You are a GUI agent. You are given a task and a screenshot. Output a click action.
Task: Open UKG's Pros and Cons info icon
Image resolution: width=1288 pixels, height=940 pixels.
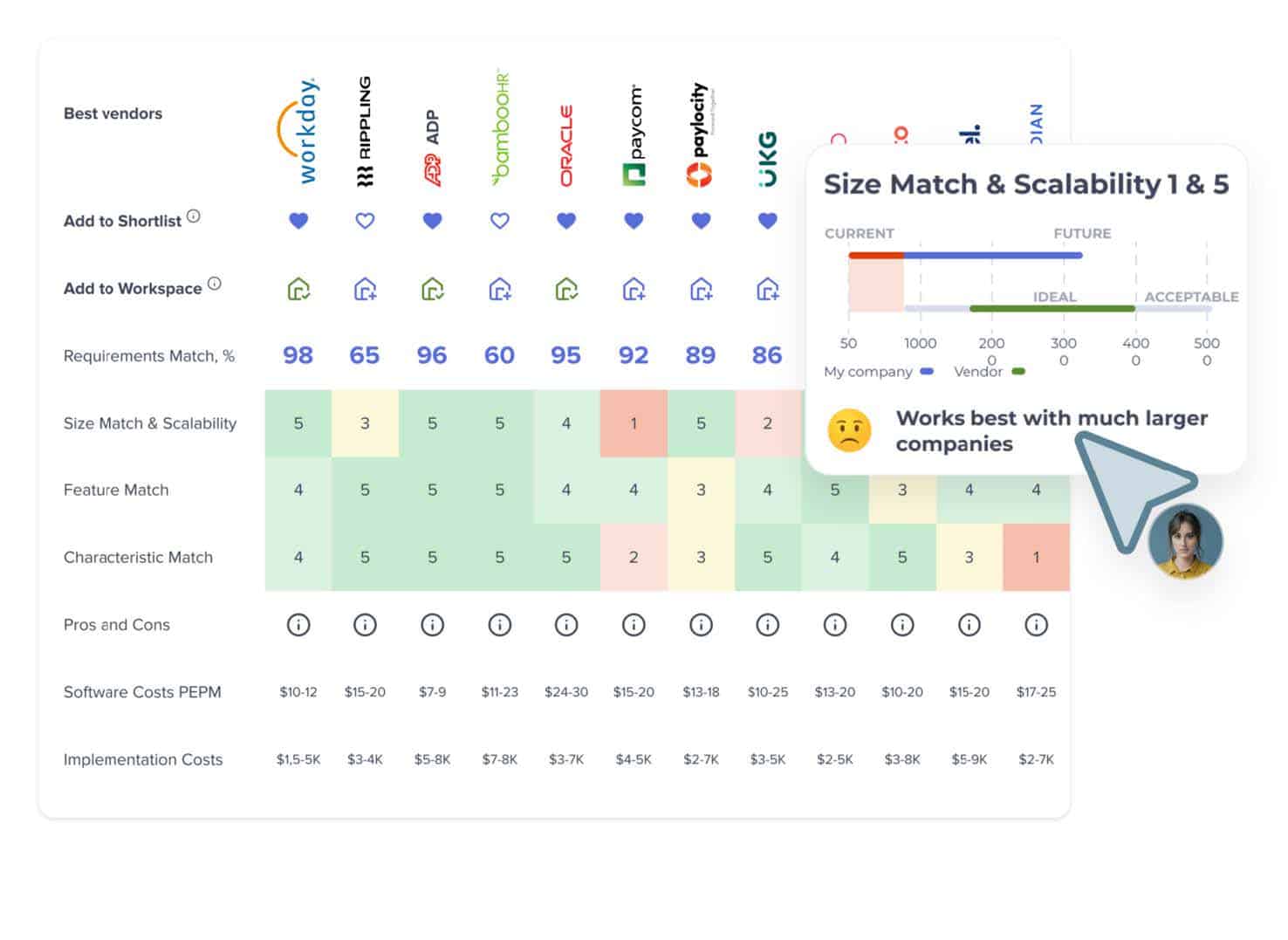(x=767, y=624)
